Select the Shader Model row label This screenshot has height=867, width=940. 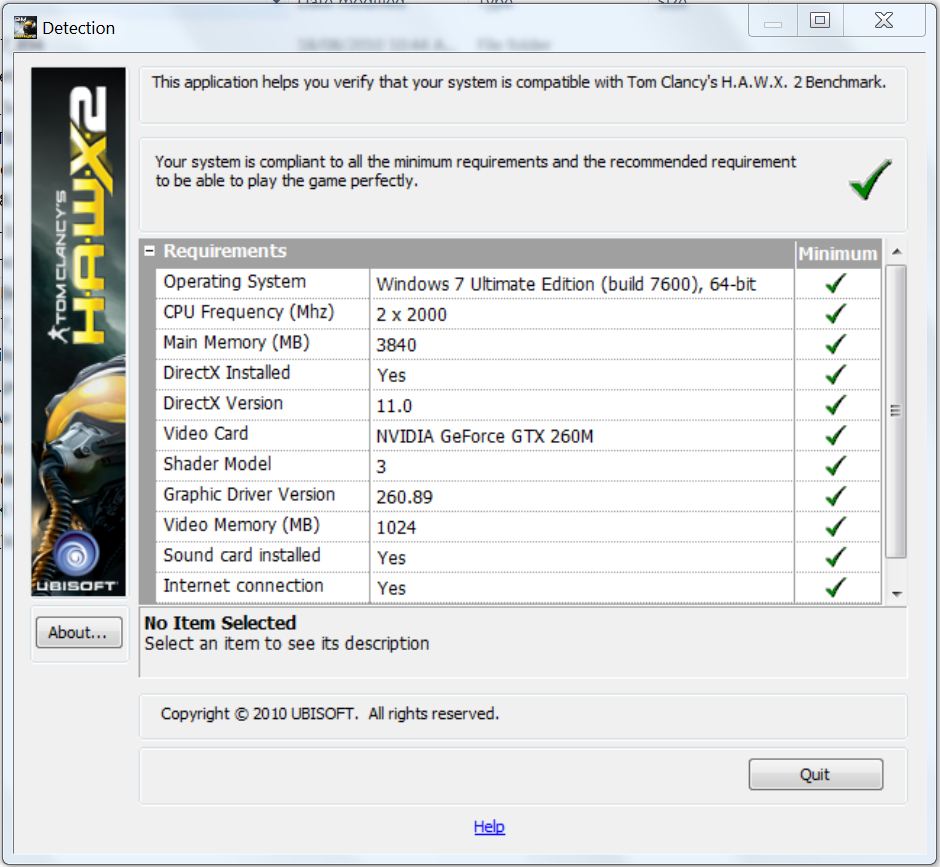tap(217, 464)
